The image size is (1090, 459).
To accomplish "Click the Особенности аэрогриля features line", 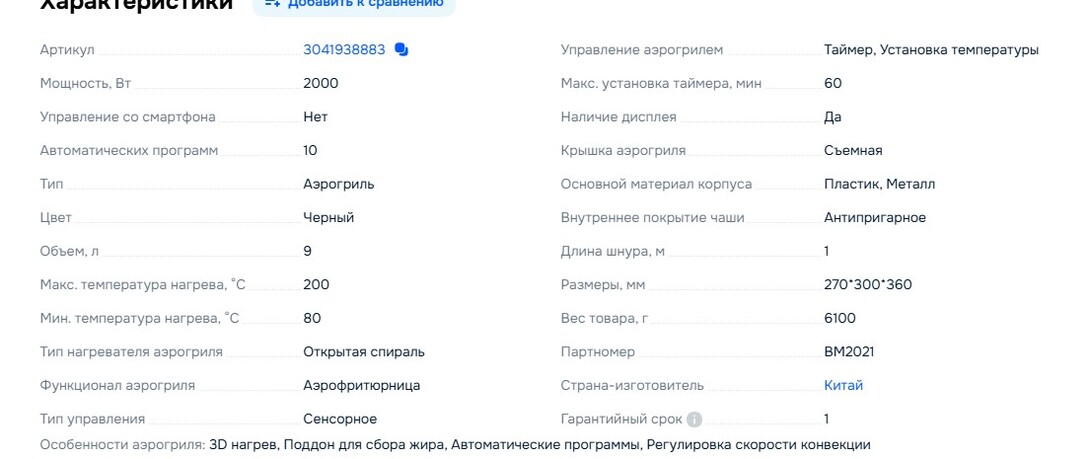I will [455, 444].
